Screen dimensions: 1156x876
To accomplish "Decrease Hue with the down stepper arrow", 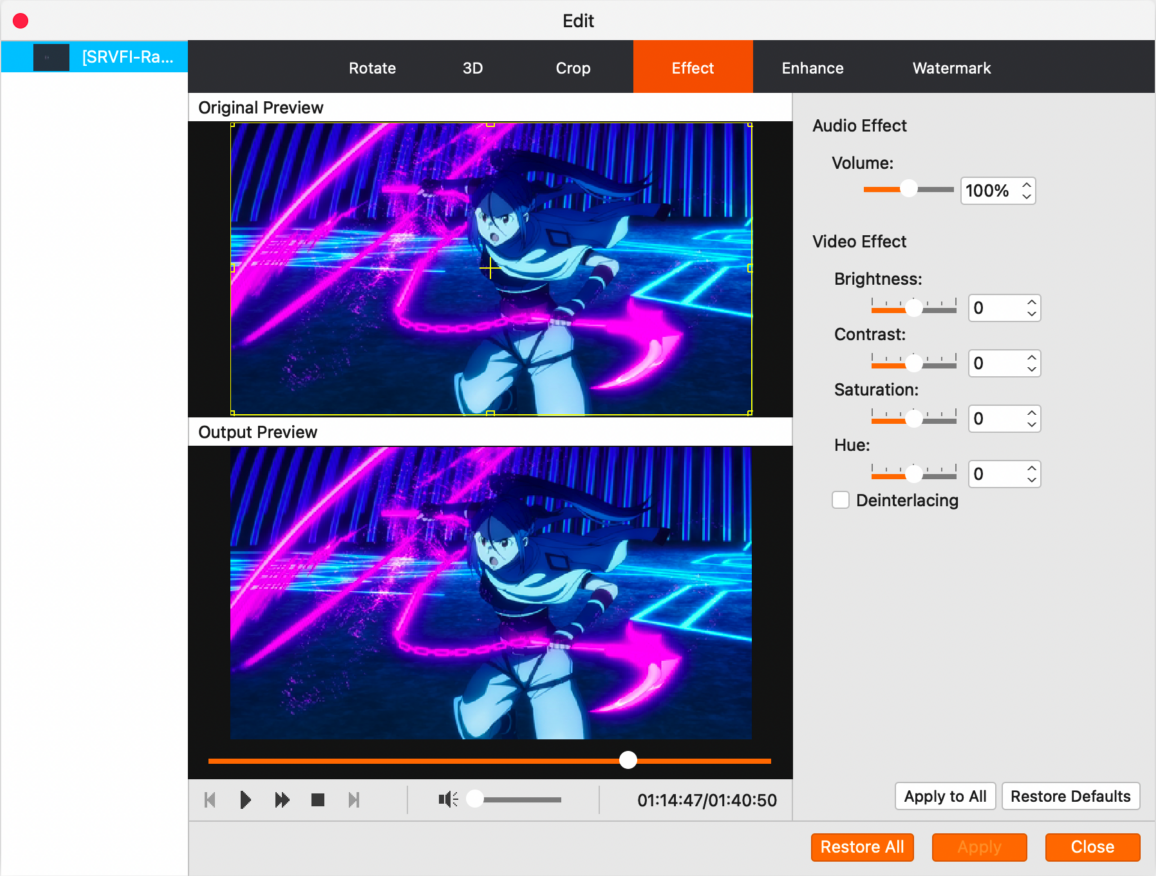I will point(1031,480).
